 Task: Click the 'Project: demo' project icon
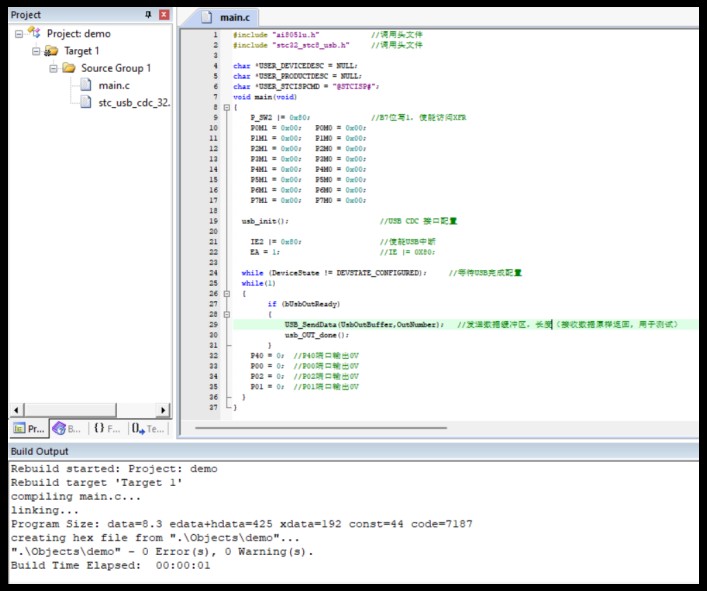(34, 33)
